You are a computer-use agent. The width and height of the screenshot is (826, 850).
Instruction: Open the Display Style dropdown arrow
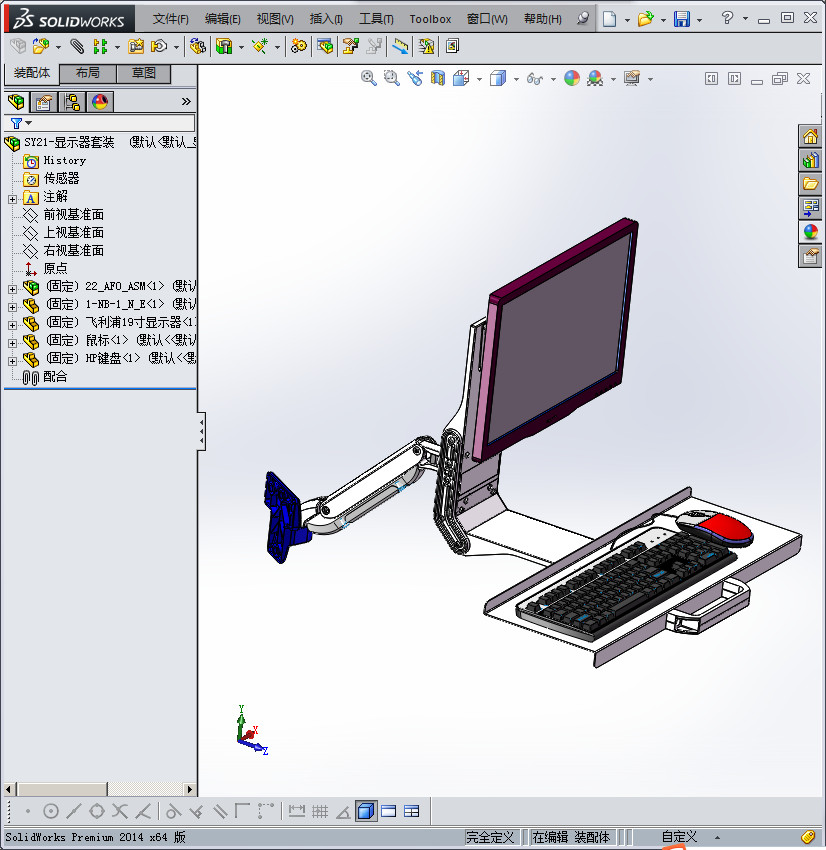516,80
